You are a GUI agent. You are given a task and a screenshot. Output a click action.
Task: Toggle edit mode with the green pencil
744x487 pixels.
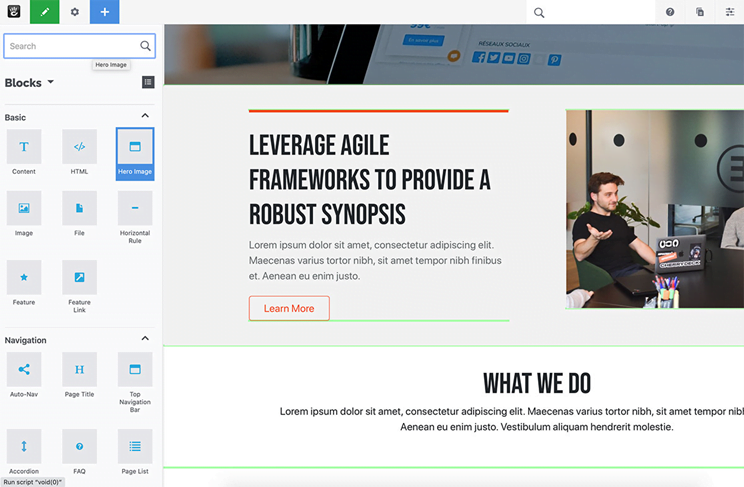click(45, 12)
